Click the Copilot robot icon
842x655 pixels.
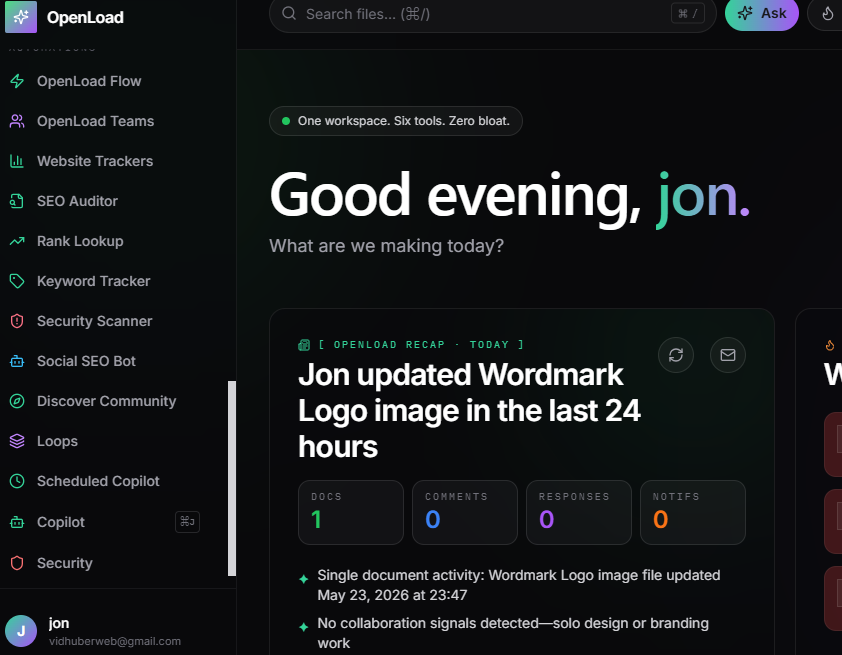pos(17,522)
